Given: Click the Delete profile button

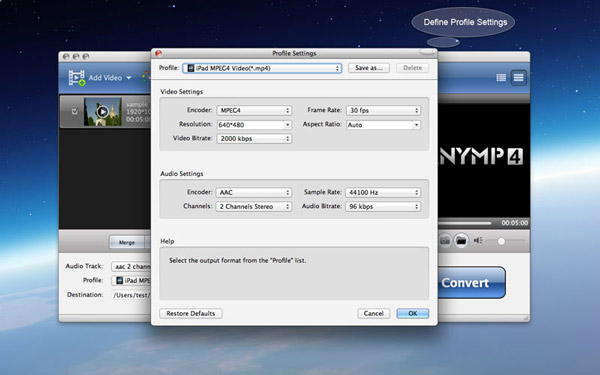Looking at the screenshot, I should 412,68.
